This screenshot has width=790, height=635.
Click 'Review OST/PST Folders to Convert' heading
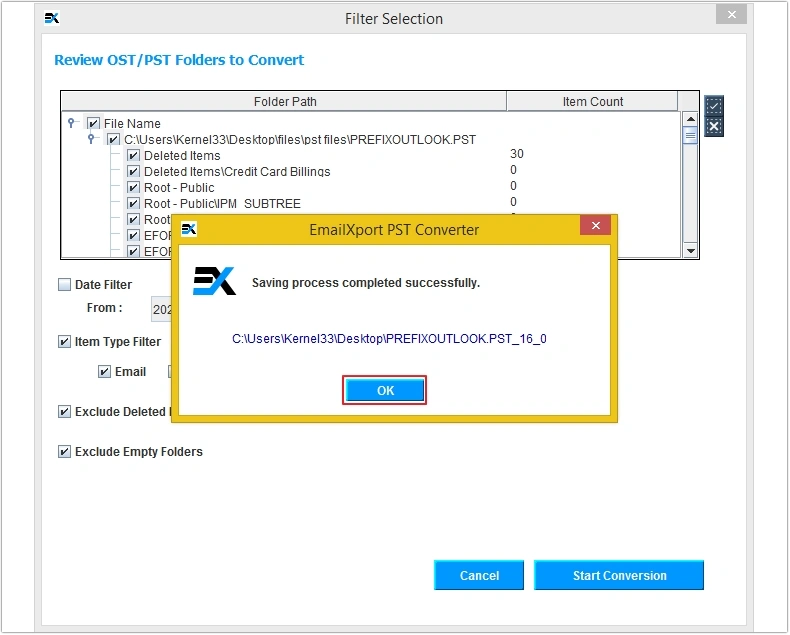pos(179,60)
